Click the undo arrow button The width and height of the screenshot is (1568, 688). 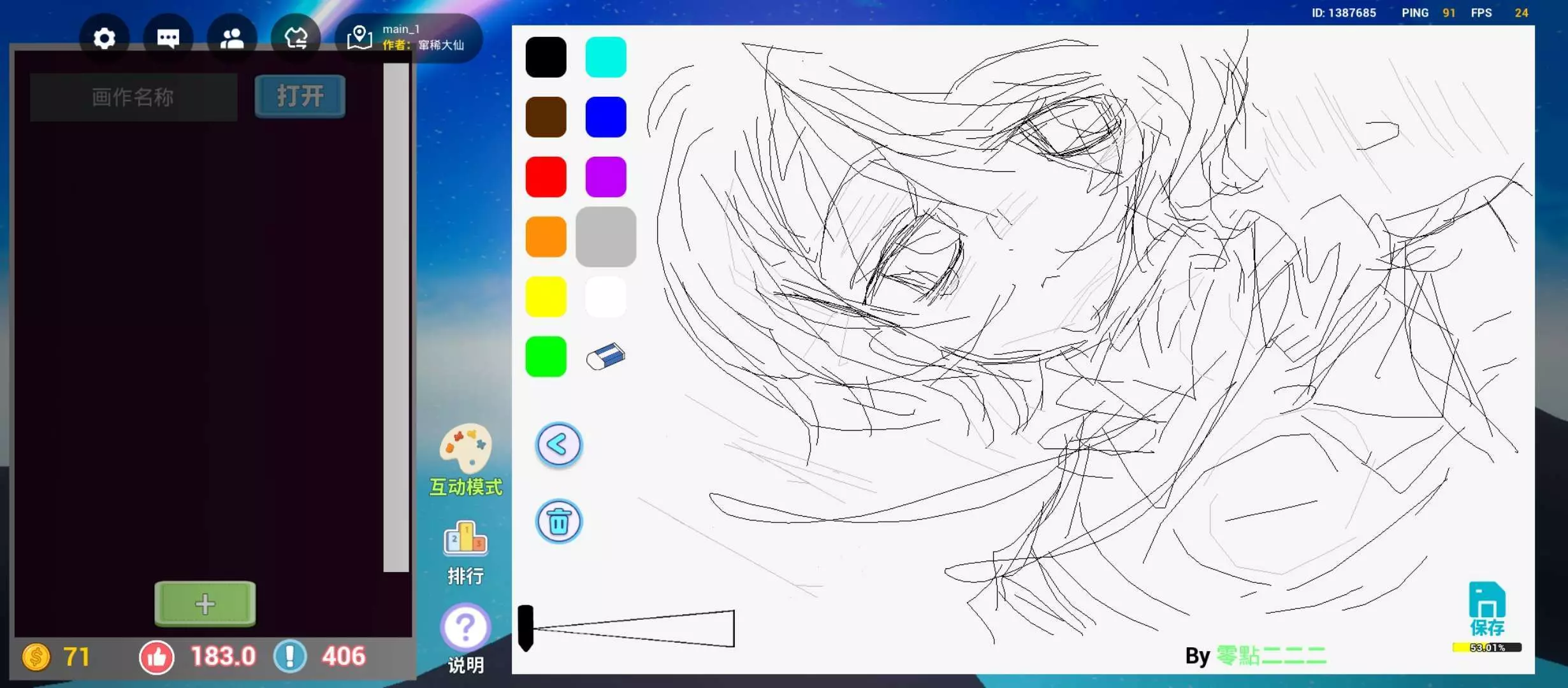558,445
